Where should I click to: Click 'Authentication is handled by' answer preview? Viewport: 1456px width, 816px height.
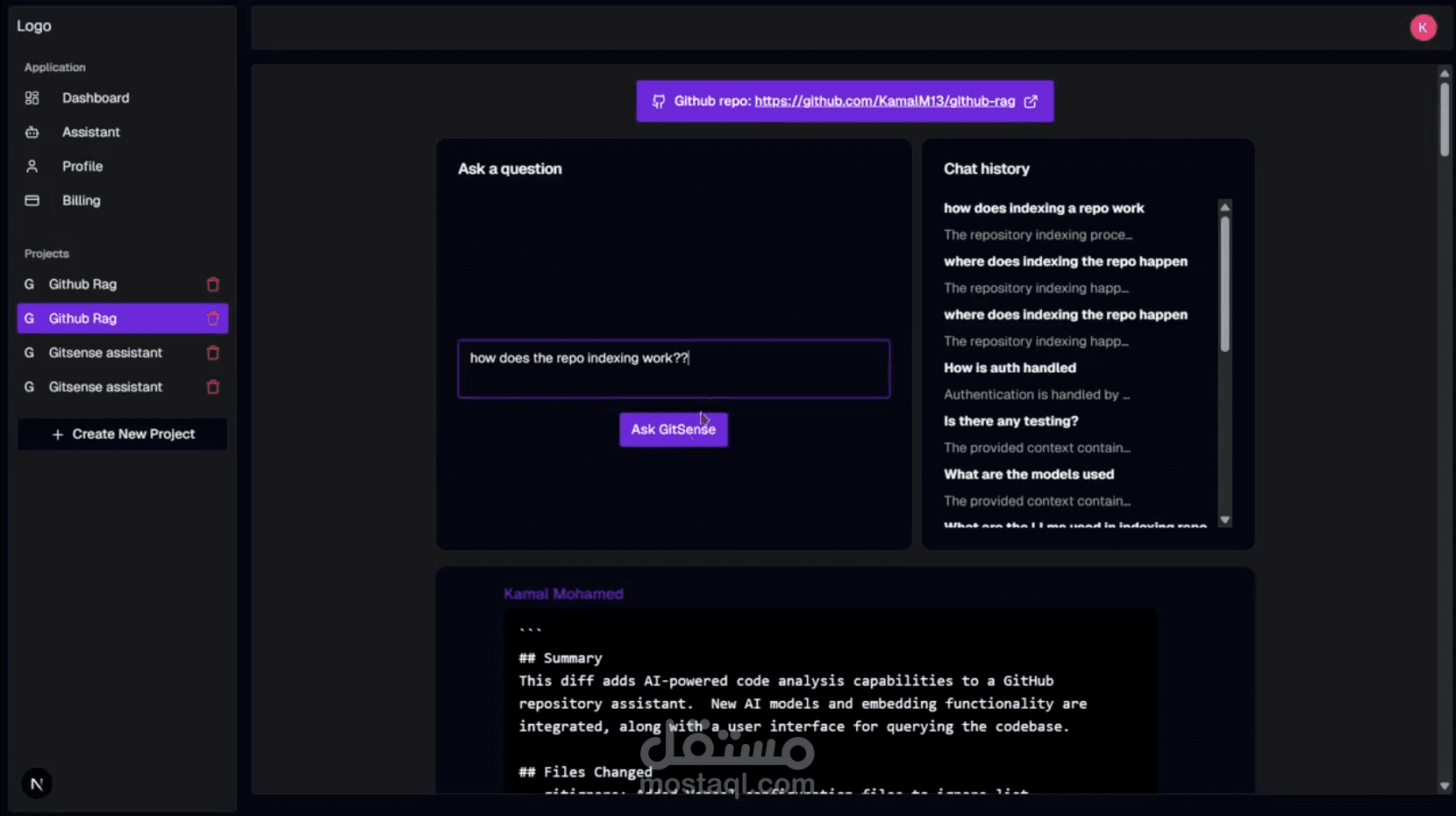click(x=1037, y=395)
